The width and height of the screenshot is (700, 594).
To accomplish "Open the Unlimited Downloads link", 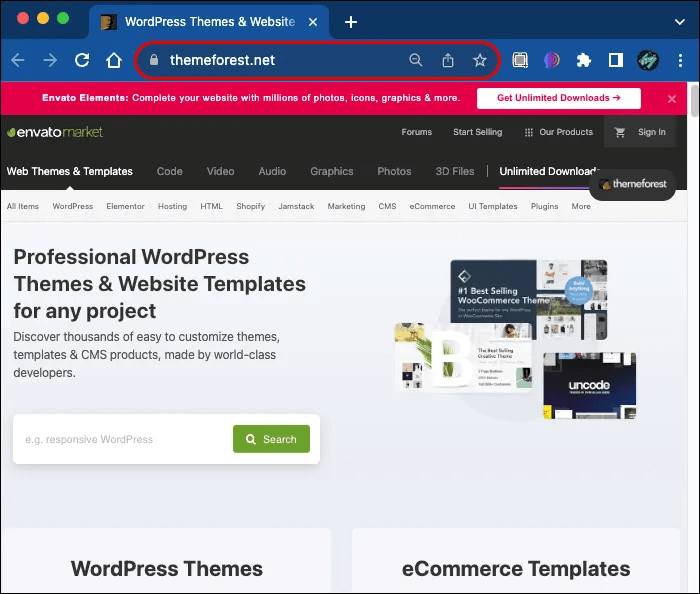I will 549,171.
